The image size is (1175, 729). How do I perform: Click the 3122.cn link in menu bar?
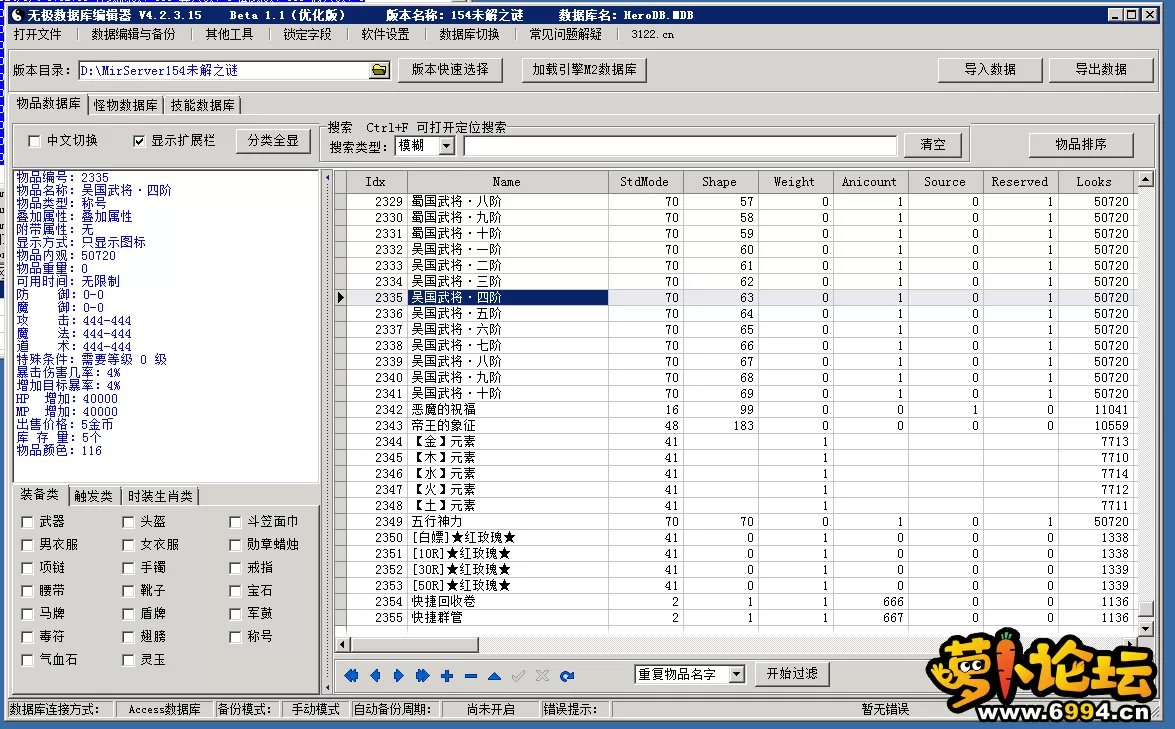[652, 34]
